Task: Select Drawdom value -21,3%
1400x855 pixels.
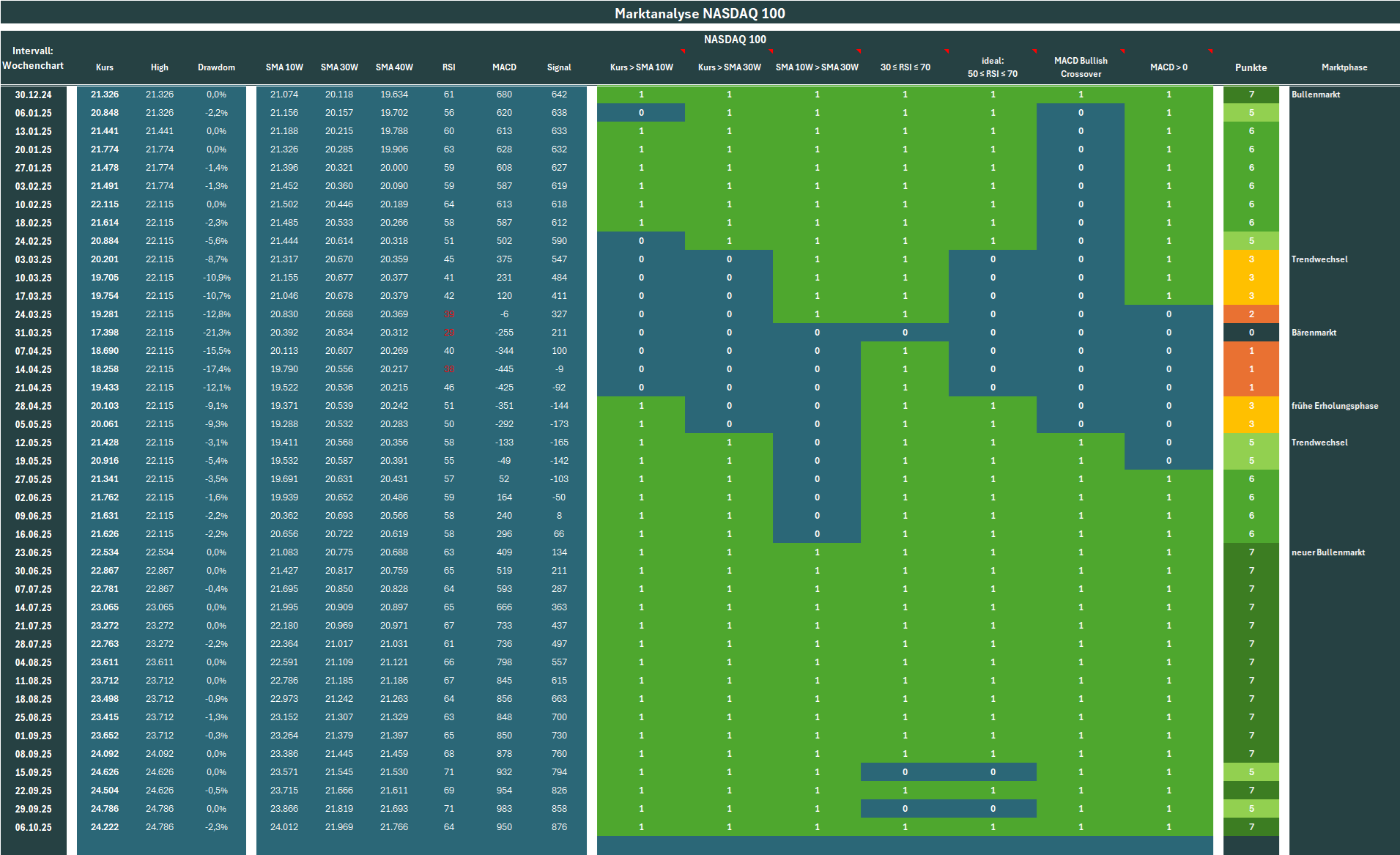Action: click(x=216, y=333)
